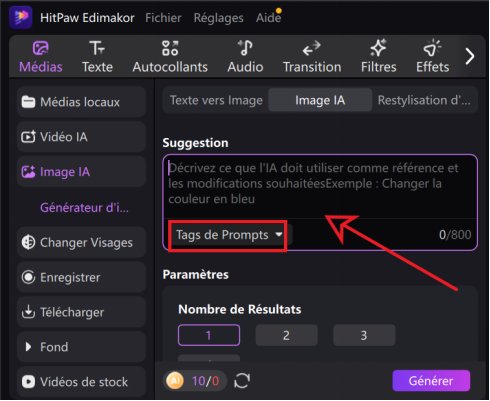Open the Fichier menu
Image resolution: width=490 pixels, height=401 pixels.
pyautogui.click(x=163, y=18)
